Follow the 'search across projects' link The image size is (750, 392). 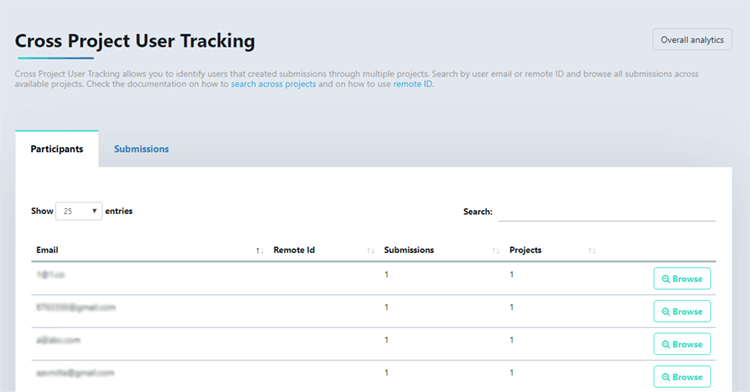[x=274, y=84]
